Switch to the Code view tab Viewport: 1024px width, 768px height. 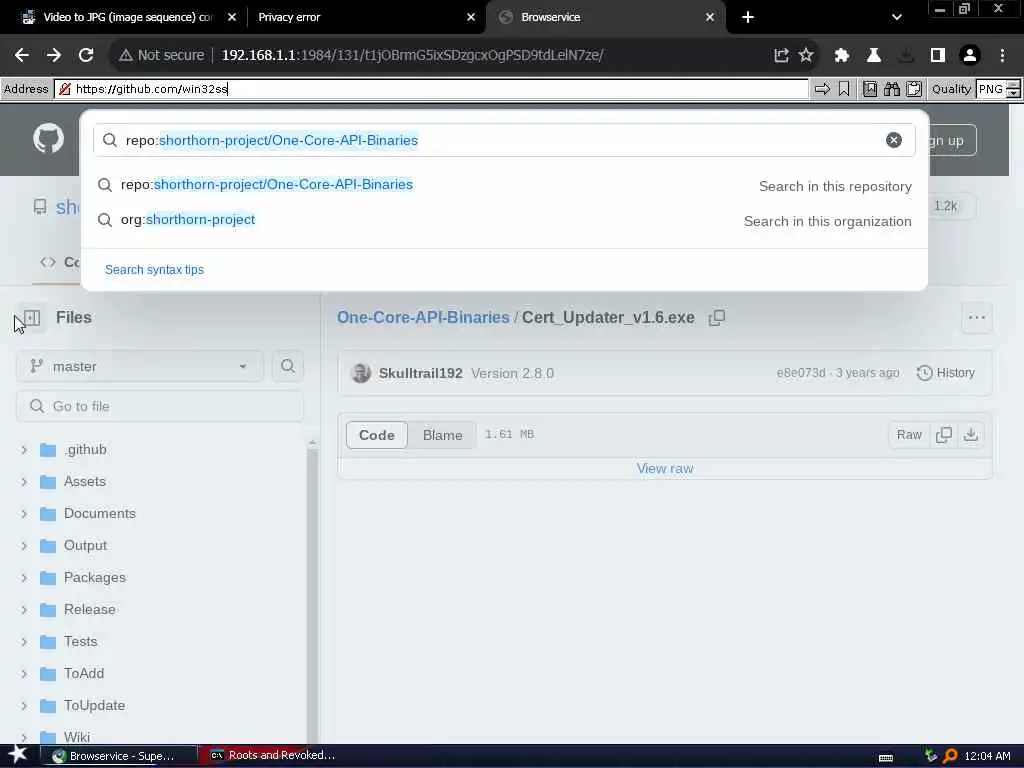point(377,435)
